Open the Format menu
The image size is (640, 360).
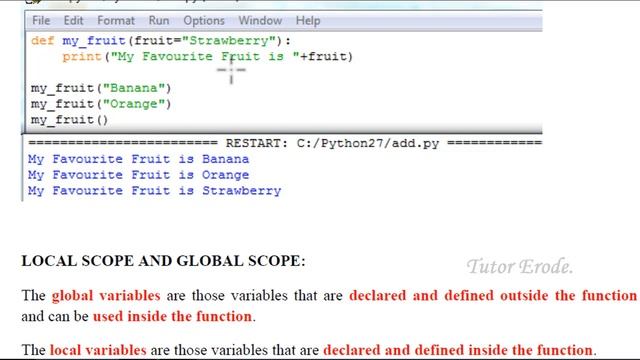116,20
